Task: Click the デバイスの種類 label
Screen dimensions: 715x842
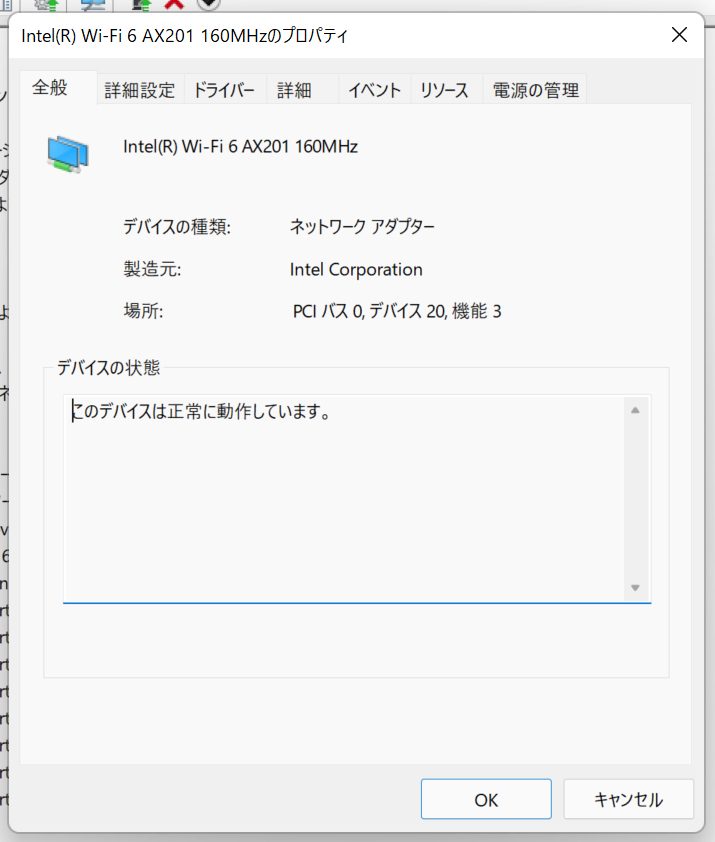Action: [177, 227]
